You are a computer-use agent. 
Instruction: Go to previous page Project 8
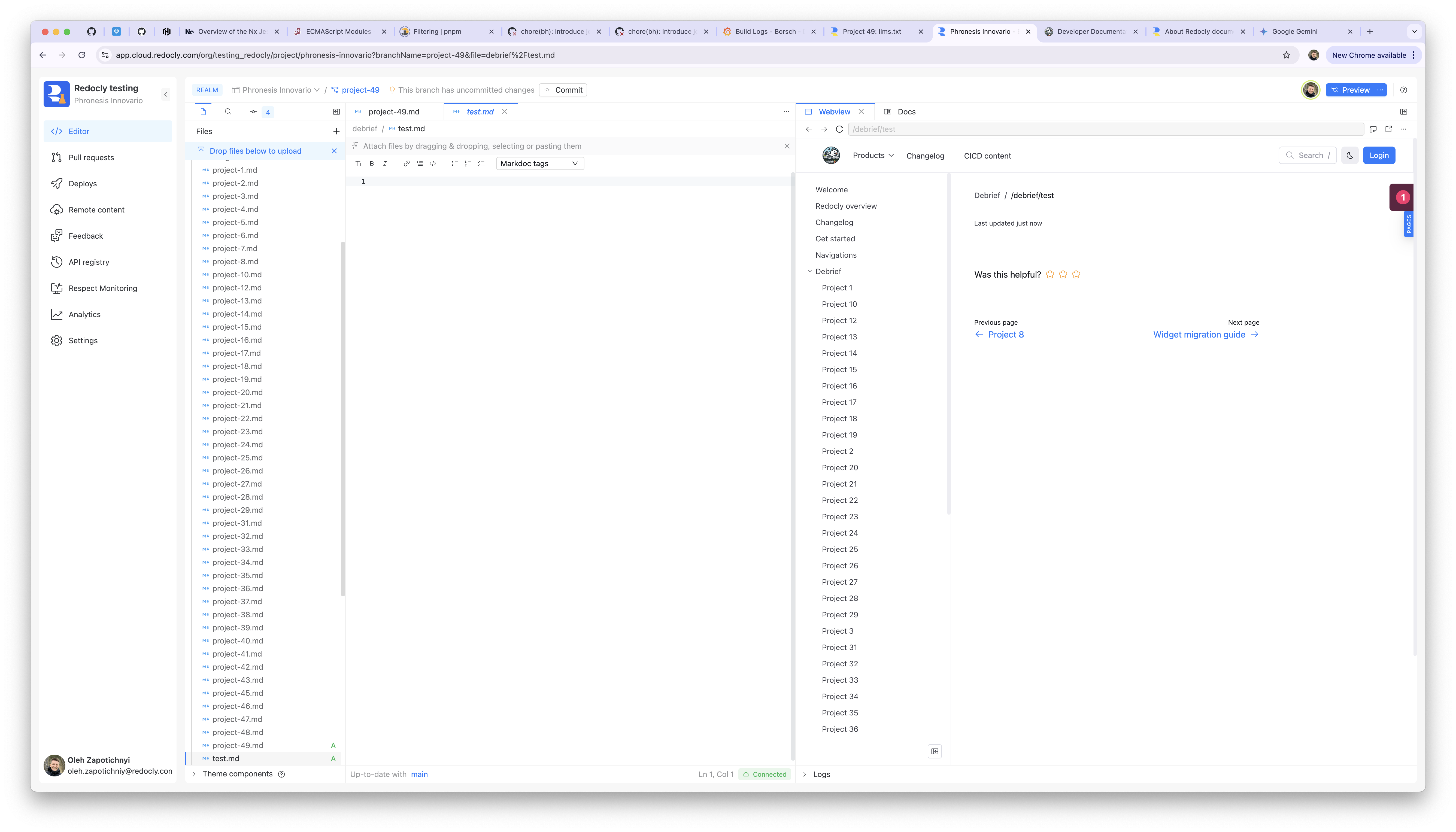999,335
